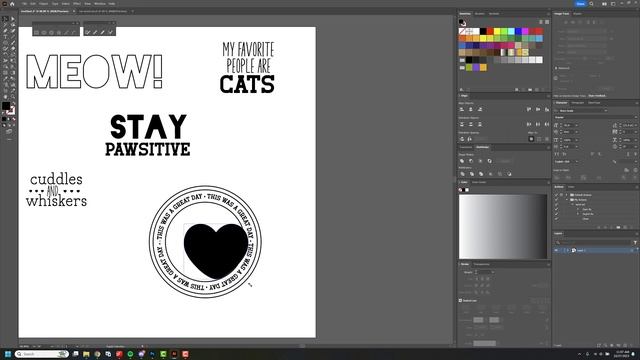Collapse My Actions folder
This screenshot has height=360, width=640.
(x=567, y=200)
